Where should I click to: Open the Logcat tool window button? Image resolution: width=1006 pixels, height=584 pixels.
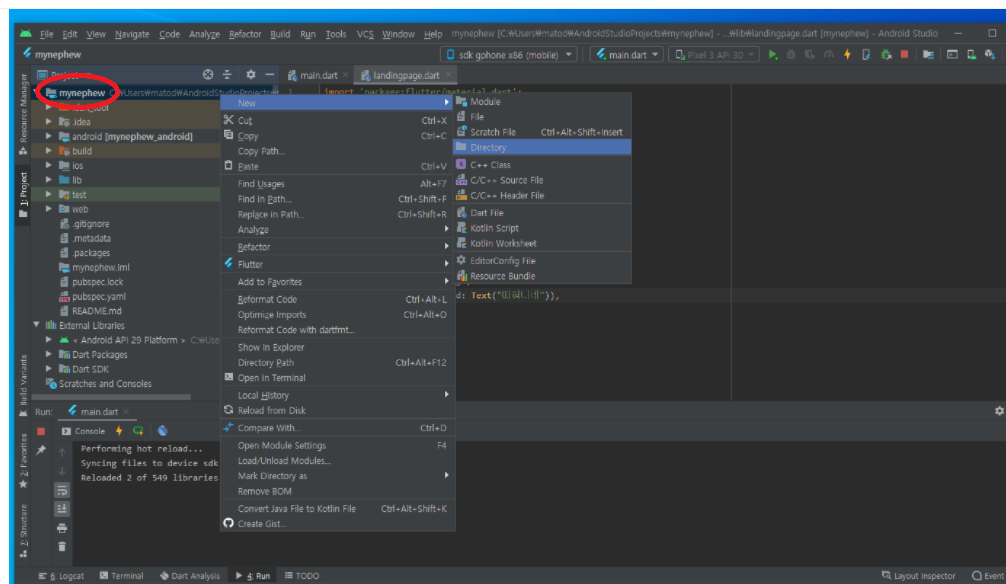tap(61, 576)
